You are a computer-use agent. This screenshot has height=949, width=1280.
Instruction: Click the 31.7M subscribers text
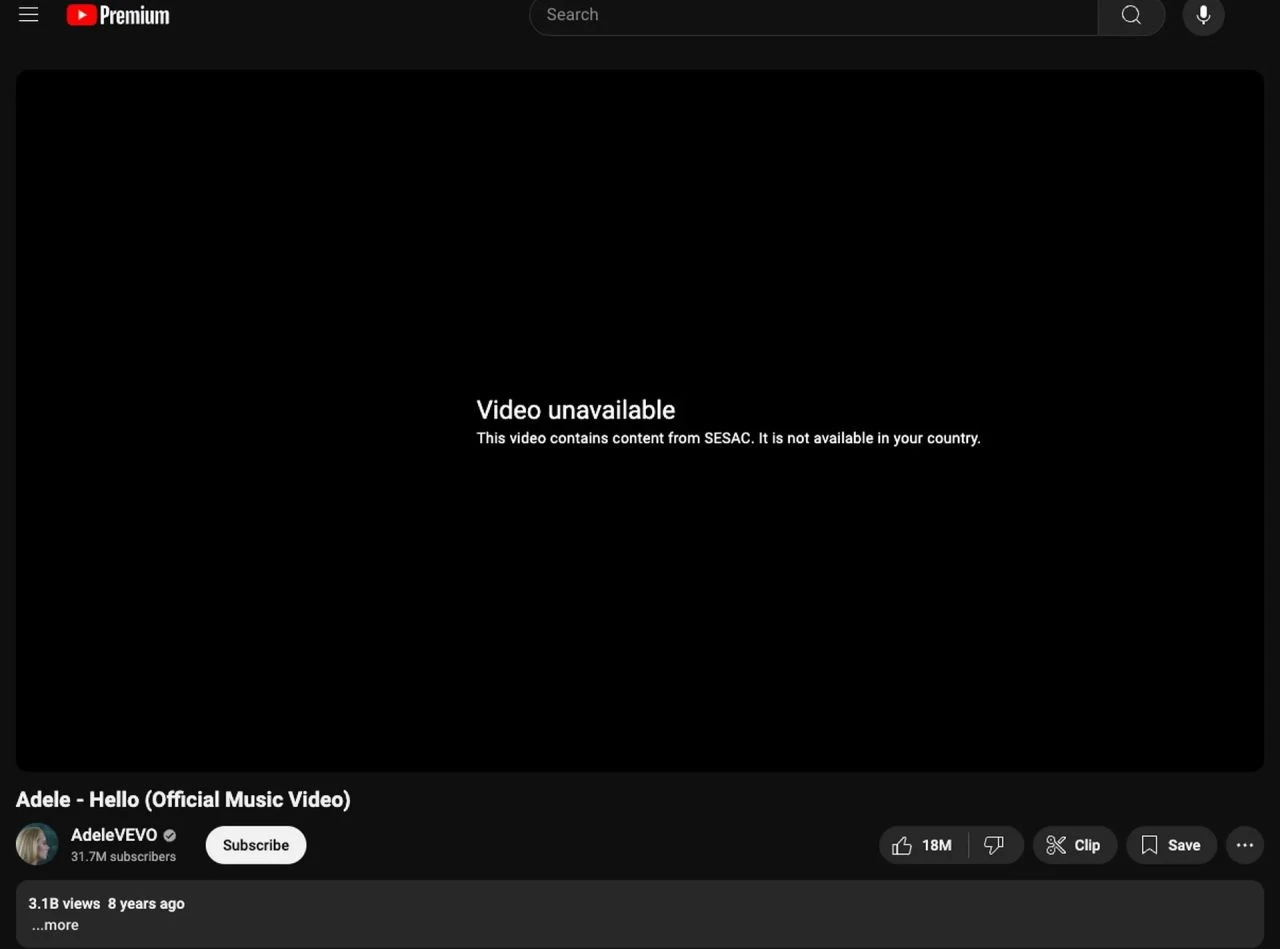(123, 856)
